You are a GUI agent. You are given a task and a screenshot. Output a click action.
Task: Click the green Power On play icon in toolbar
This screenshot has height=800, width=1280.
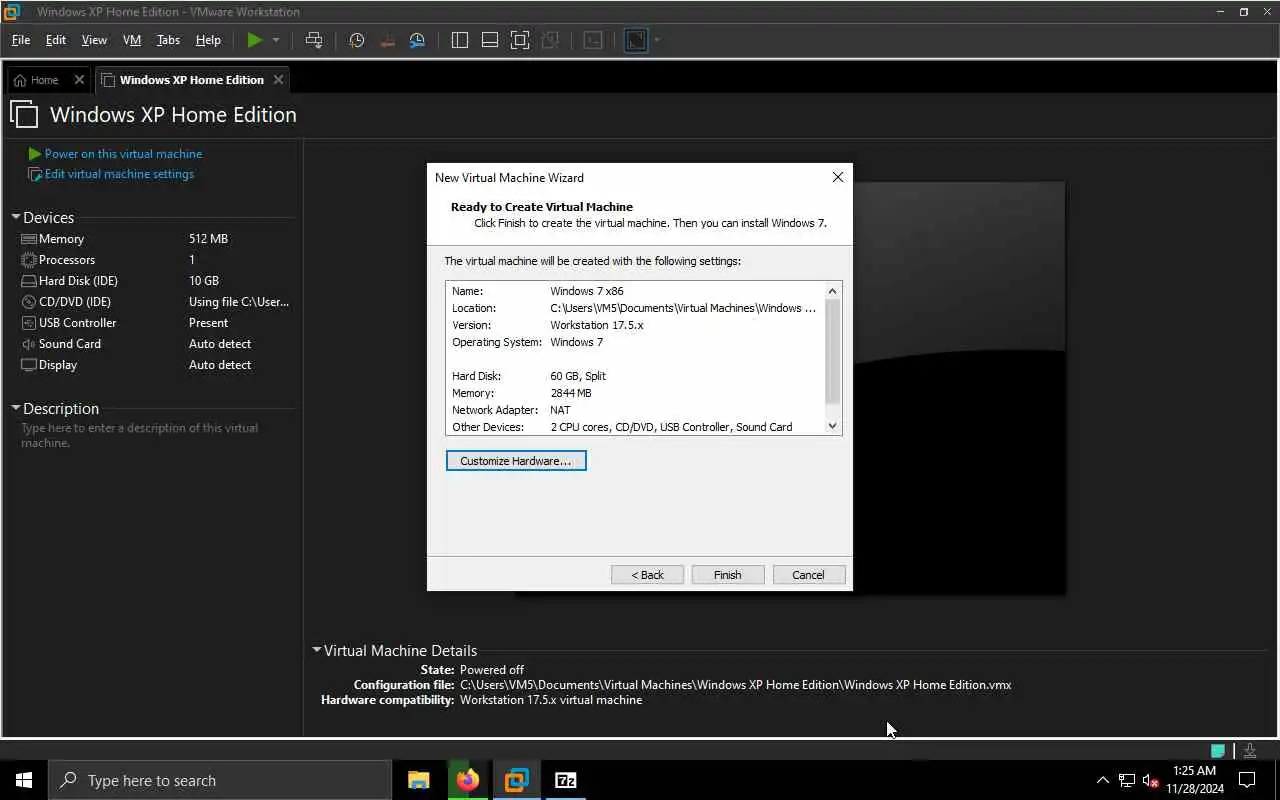(255, 40)
